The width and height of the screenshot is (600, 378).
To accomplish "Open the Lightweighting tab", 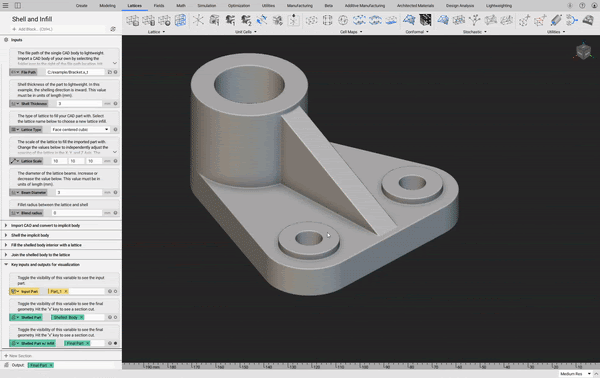I will [x=499, y=6].
